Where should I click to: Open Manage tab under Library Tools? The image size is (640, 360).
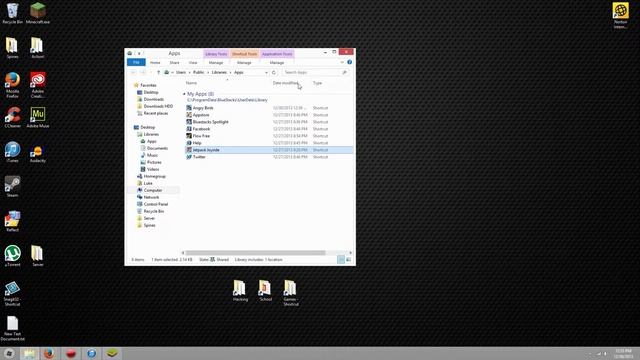[x=216, y=62]
